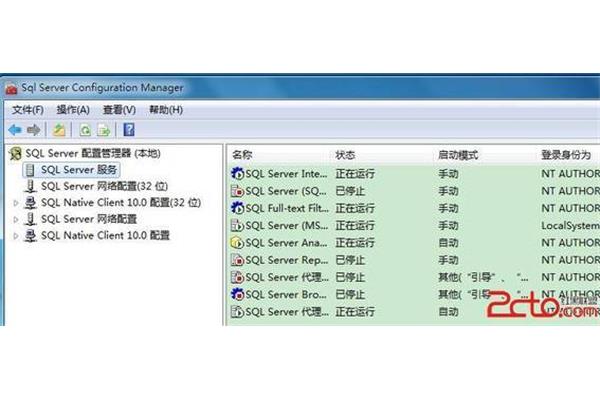This screenshot has height=400, width=600.
Task: Sort by the 启动模式 column header
Action: tap(458, 155)
